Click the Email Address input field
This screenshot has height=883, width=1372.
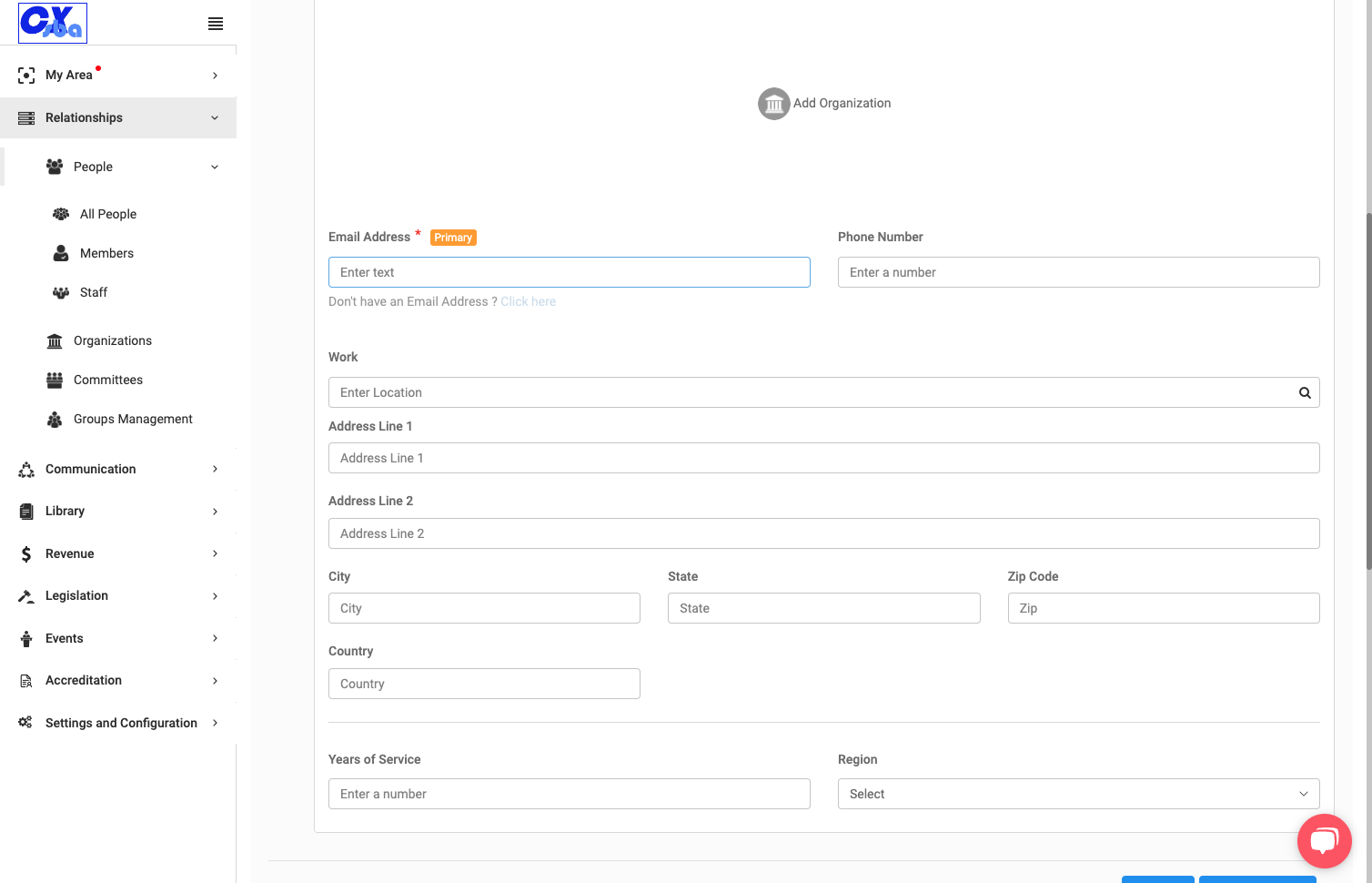pos(569,272)
